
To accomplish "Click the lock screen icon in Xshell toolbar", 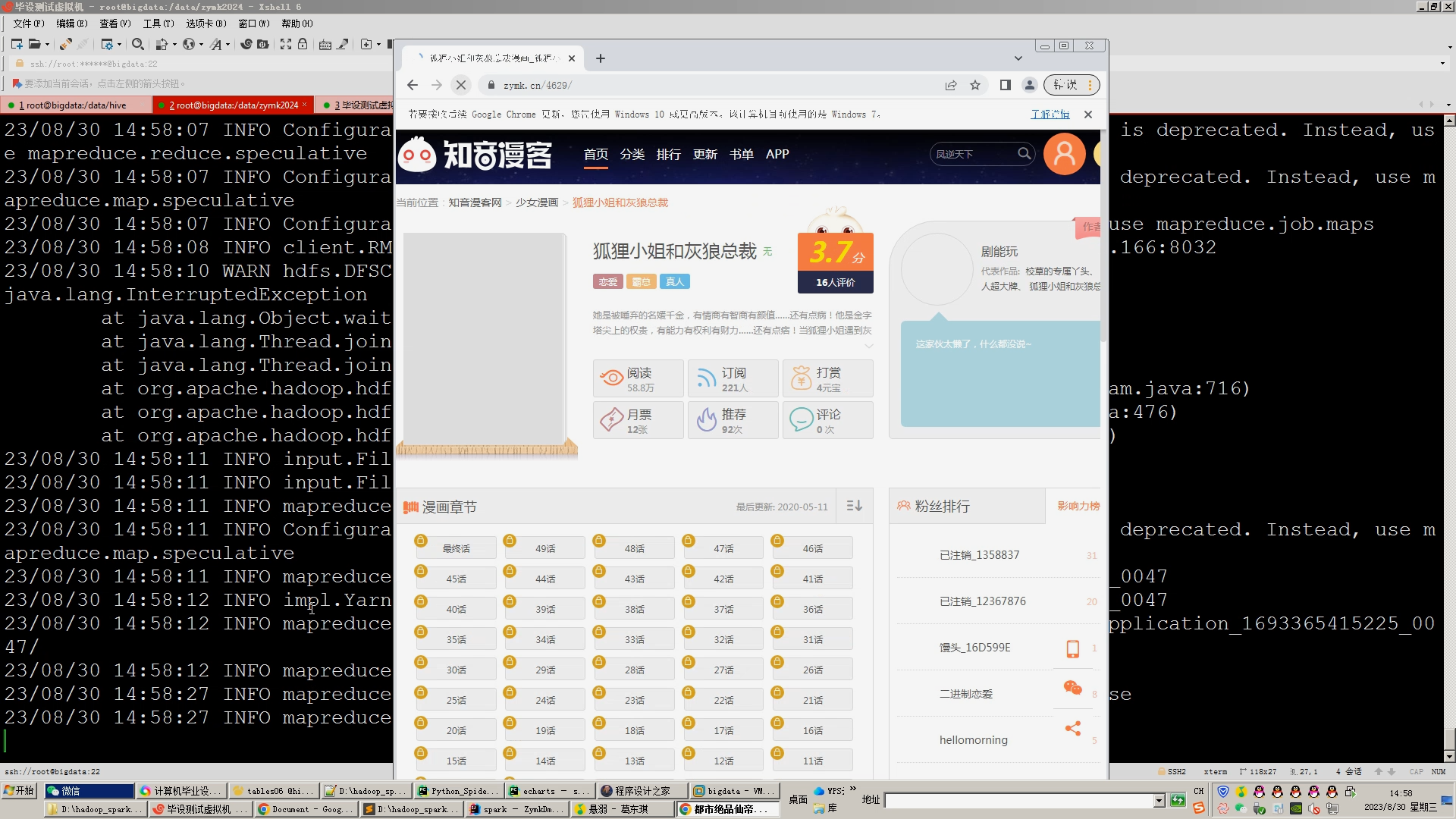I will click(x=302, y=44).
